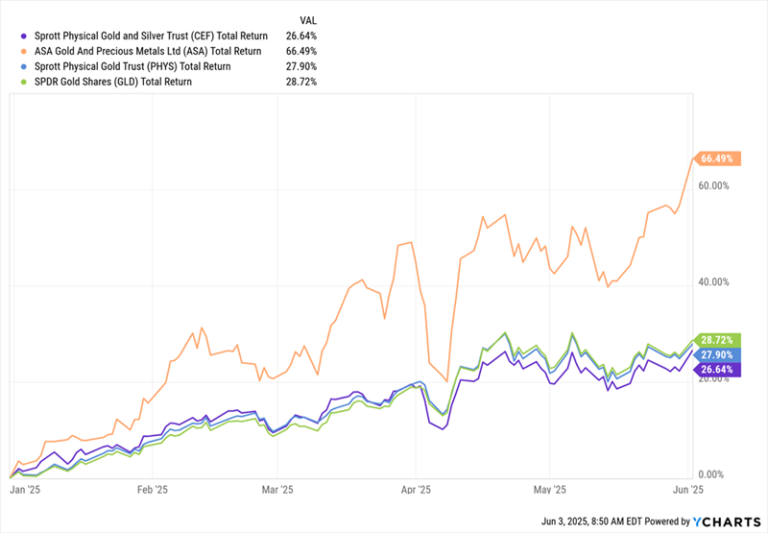Click the green 28.72% end-value tag

(x=719, y=342)
